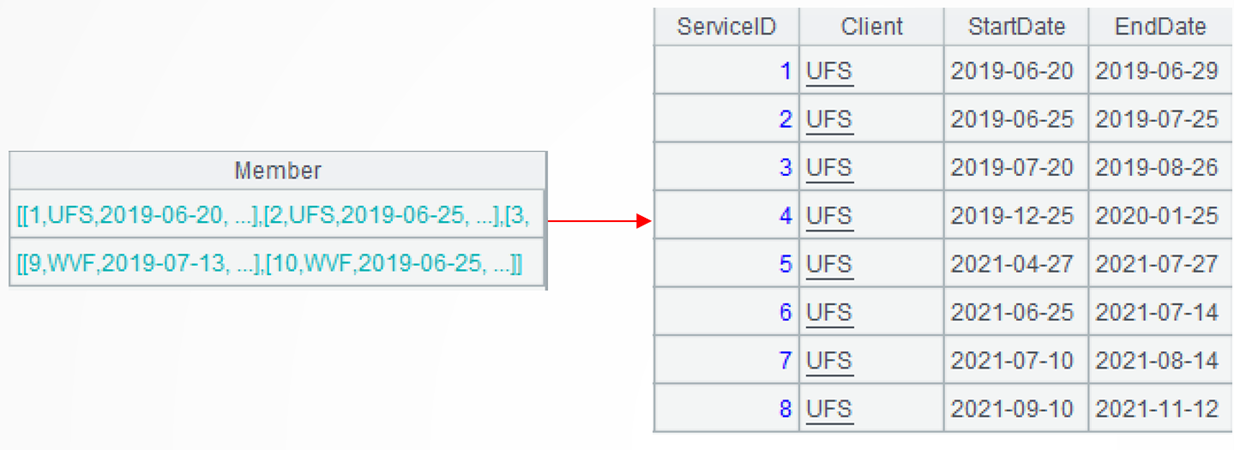Click the UFS client link for ServiceID 6
Image resolution: width=1234 pixels, height=450 pixels.
pyautogui.click(x=829, y=312)
